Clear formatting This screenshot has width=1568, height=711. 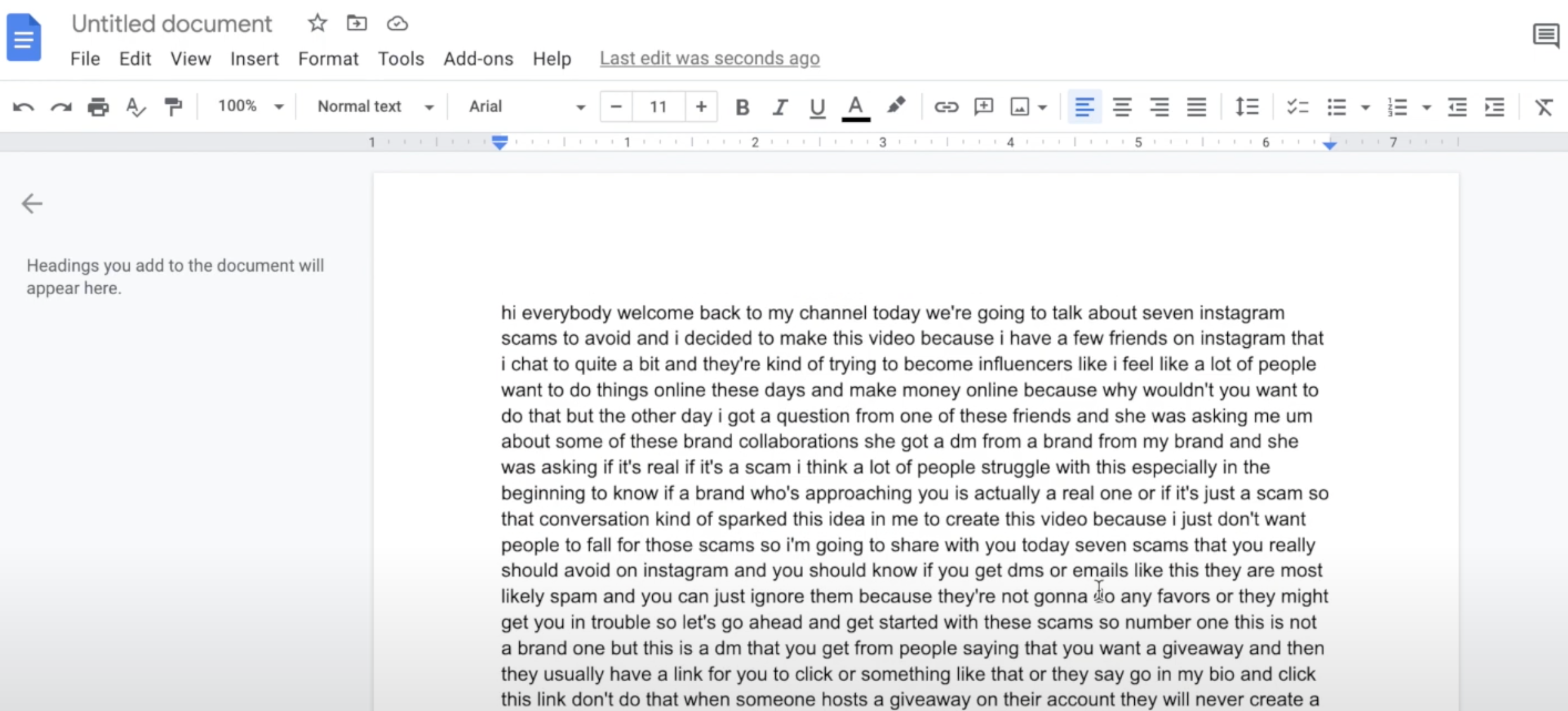point(1544,106)
